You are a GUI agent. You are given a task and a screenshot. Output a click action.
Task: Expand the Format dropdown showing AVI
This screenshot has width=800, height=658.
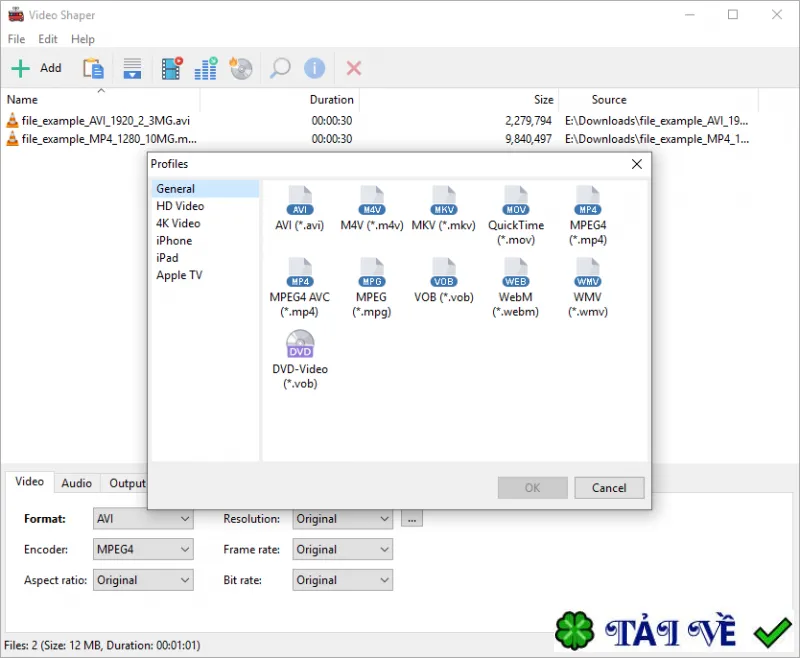pos(143,519)
